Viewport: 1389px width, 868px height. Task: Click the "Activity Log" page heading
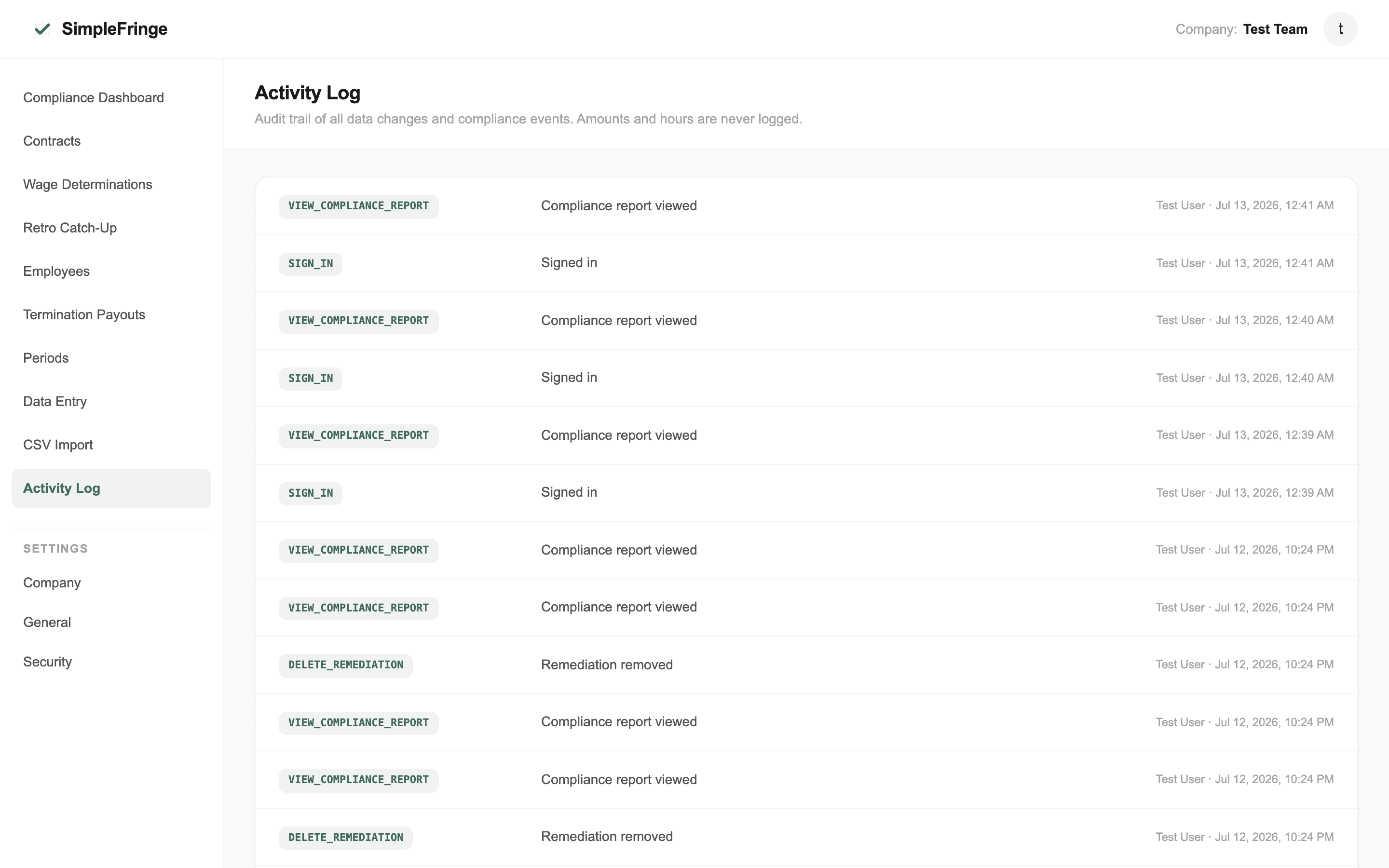307,93
